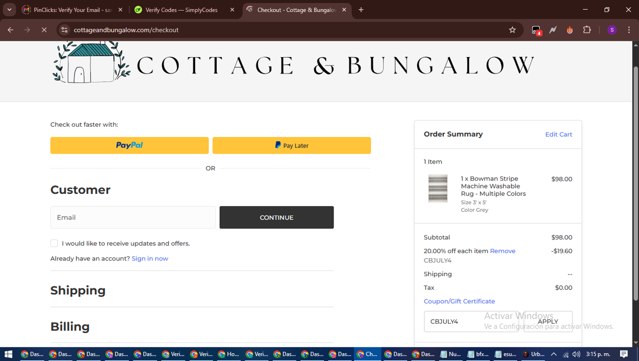
Task: Choose PayPal Pay Later button
Action: tap(292, 145)
